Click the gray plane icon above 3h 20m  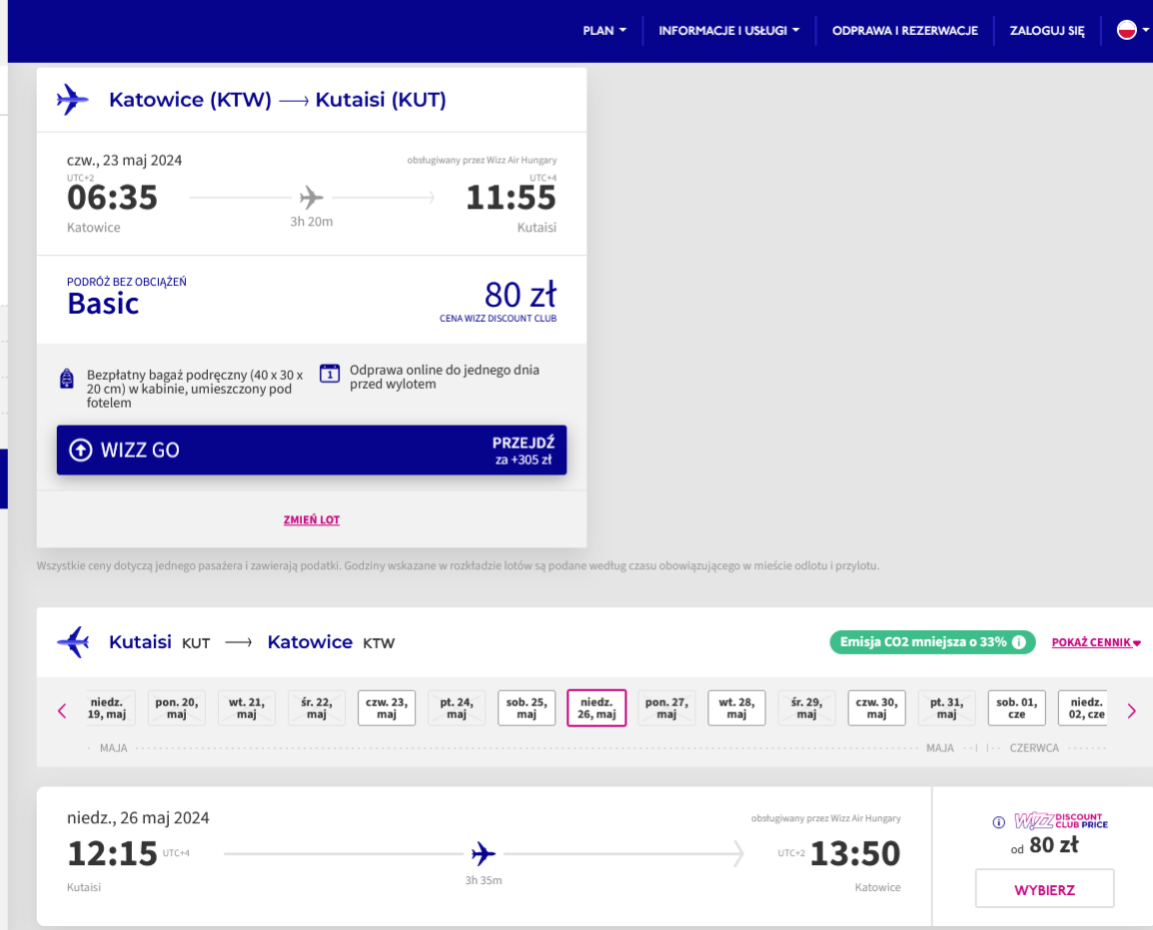(x=311, y=197)
